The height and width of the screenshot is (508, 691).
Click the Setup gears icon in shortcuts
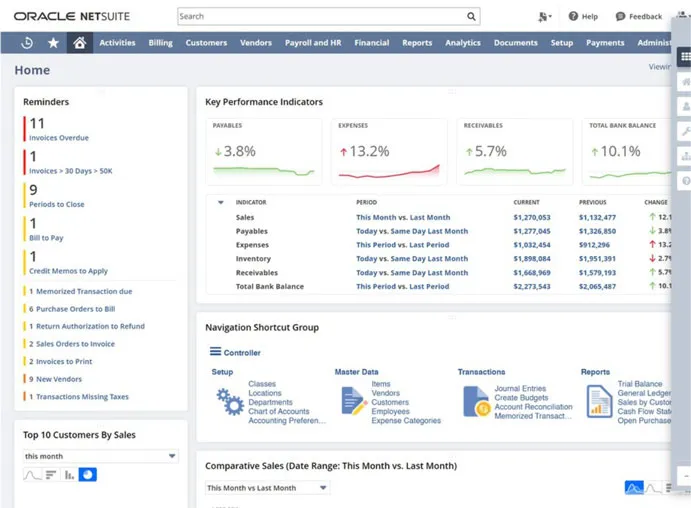click(229, 402)
